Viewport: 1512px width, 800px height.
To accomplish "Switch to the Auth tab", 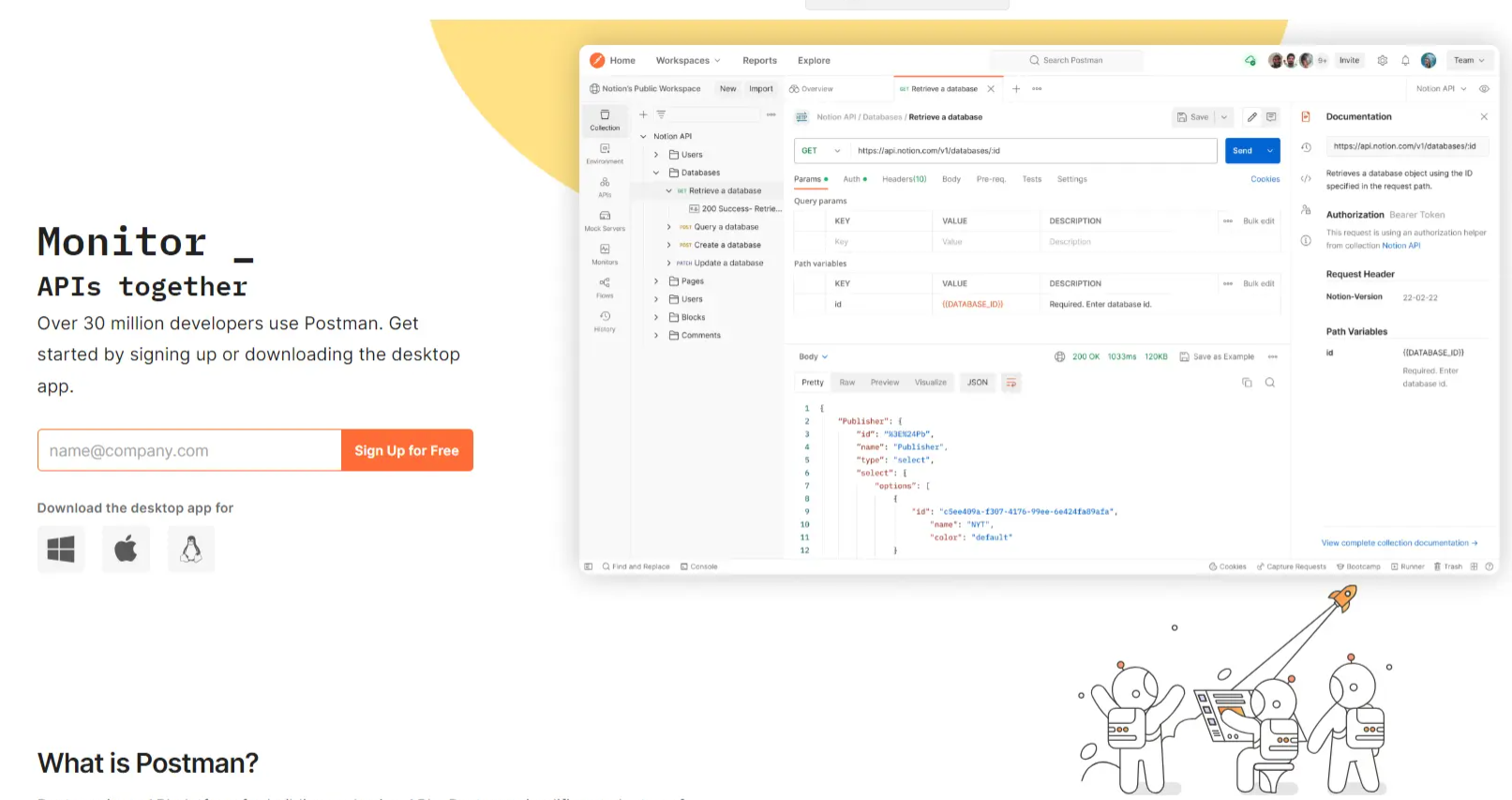I will tap(854, 179).
